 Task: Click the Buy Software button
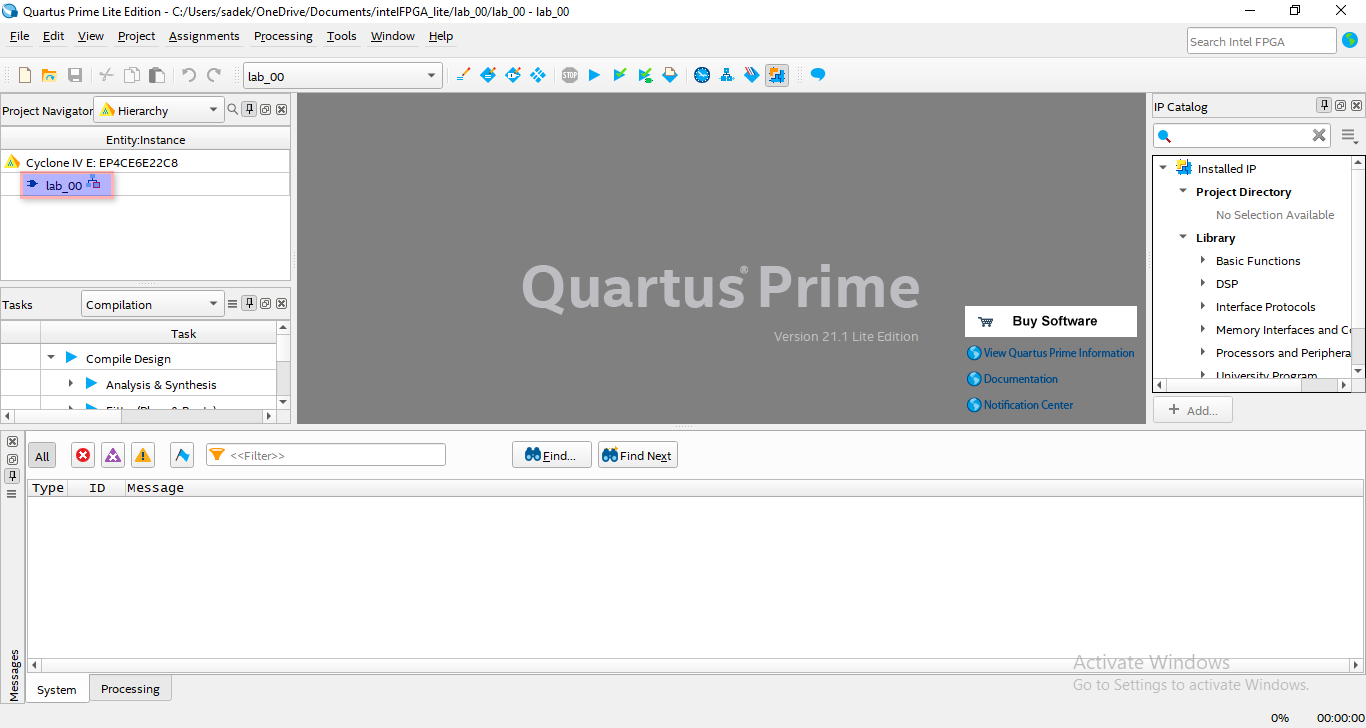[1051, 321]
